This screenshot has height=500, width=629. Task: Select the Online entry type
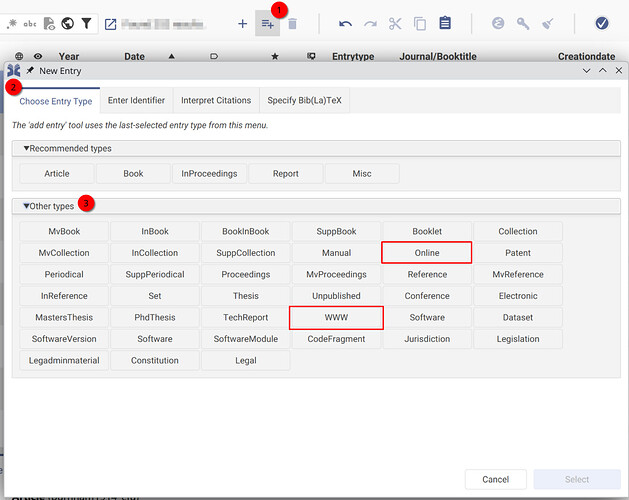(427, 253)
